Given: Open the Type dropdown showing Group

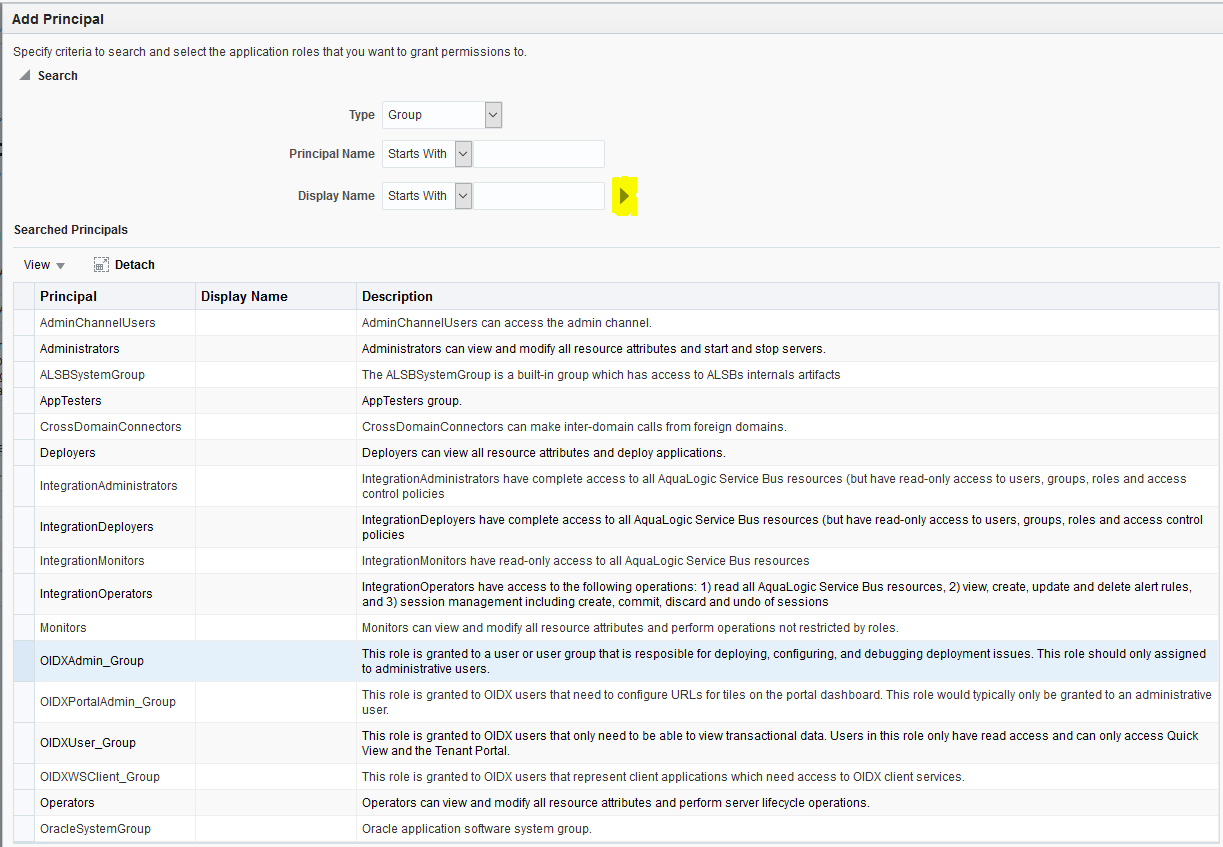Looking at the screenshot, I should tap(491, 114).
